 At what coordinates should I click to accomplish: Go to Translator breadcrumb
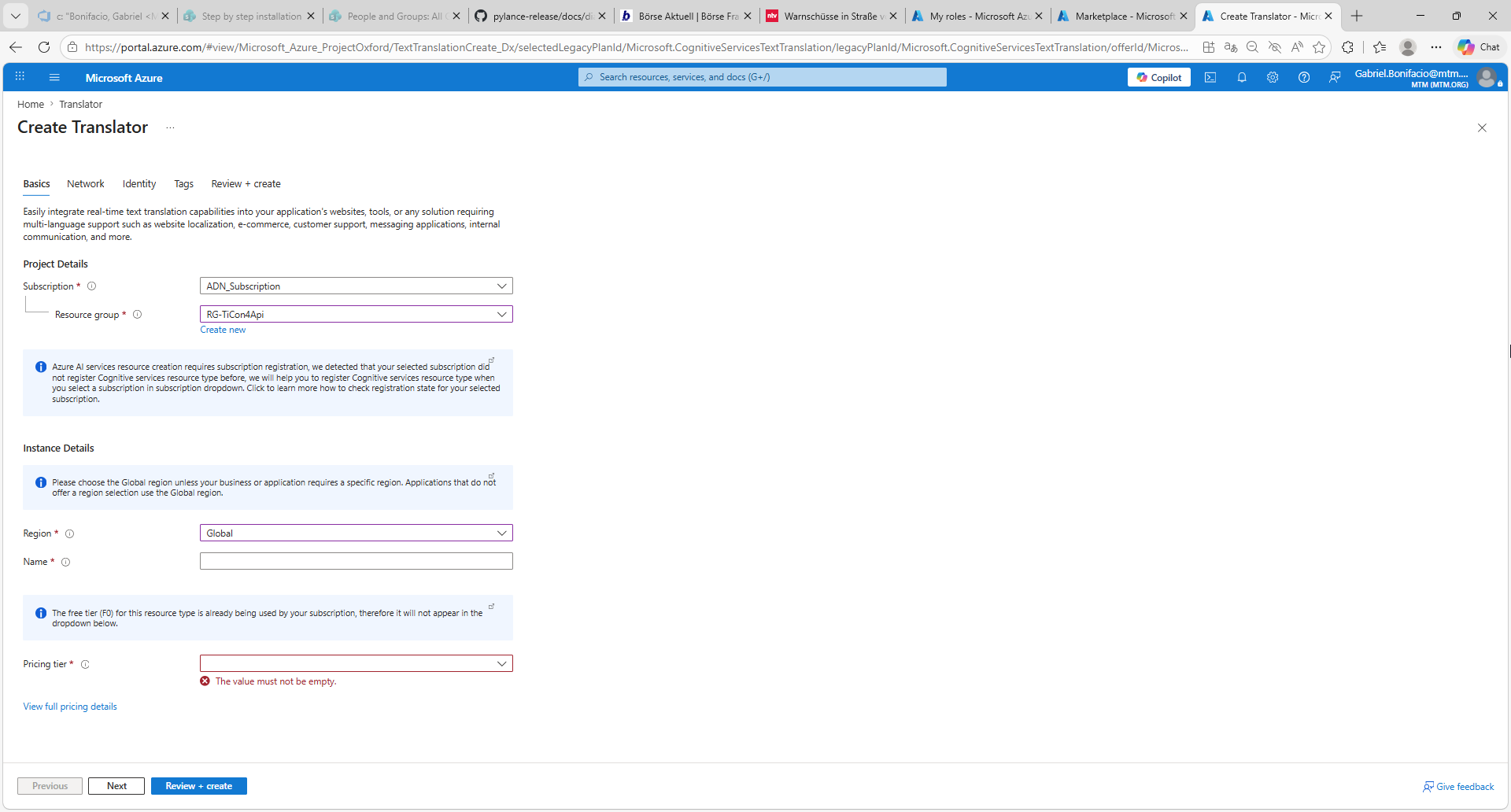pyautogui.click(x=80, y=105)
